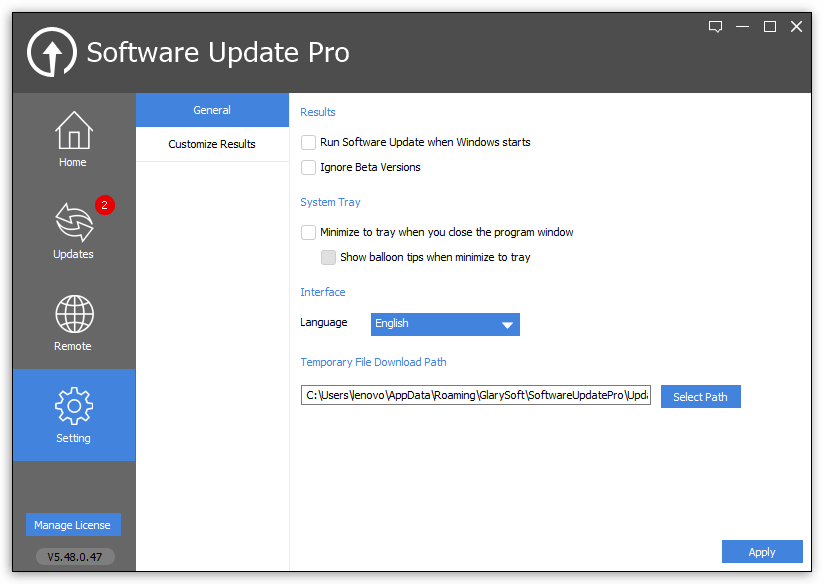Screen dimensions: 824x584
Task: Maximize the Software Update Pro window
Action: point(770,26)
